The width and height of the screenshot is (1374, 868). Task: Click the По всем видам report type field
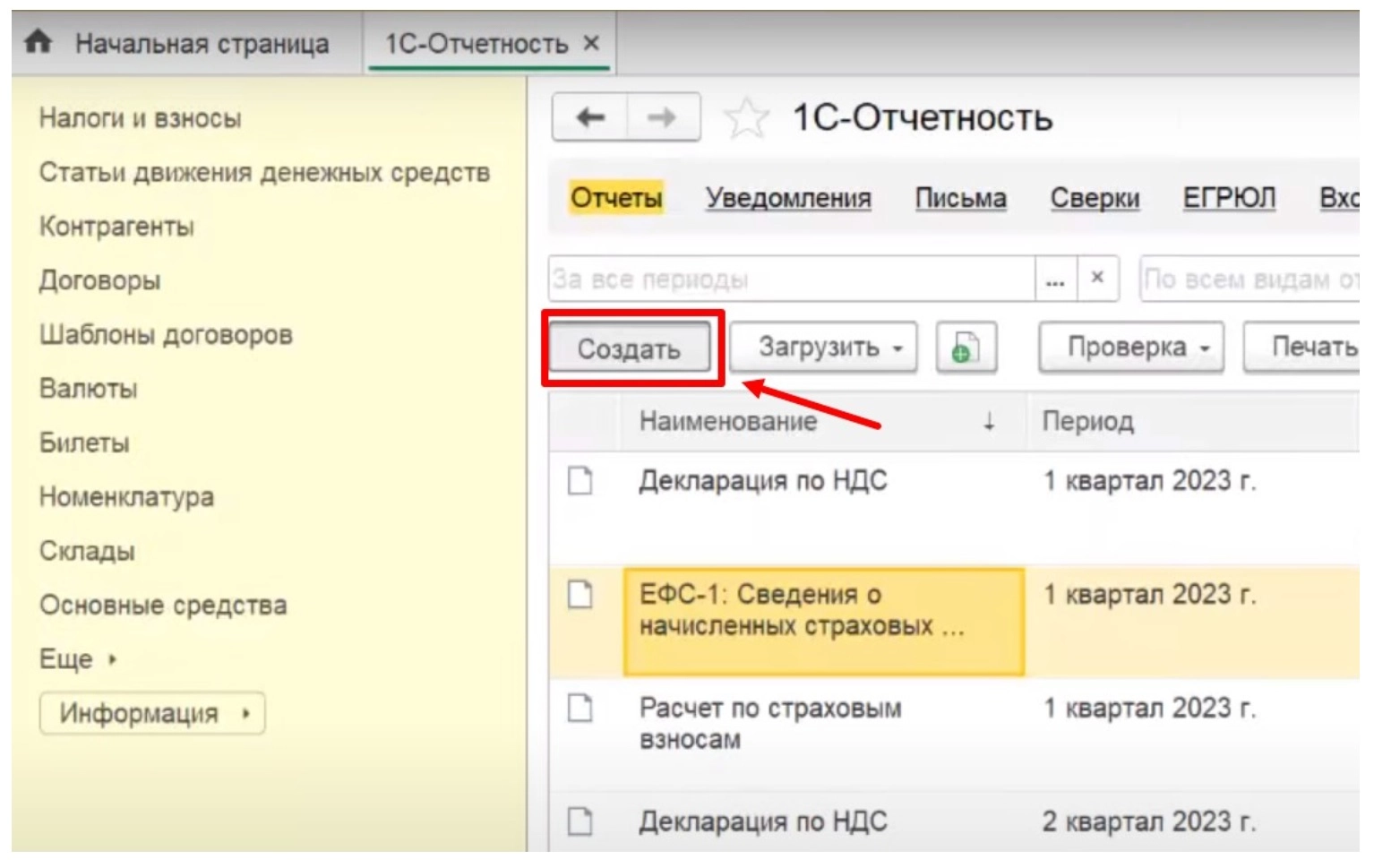[x=1250, y=279]
